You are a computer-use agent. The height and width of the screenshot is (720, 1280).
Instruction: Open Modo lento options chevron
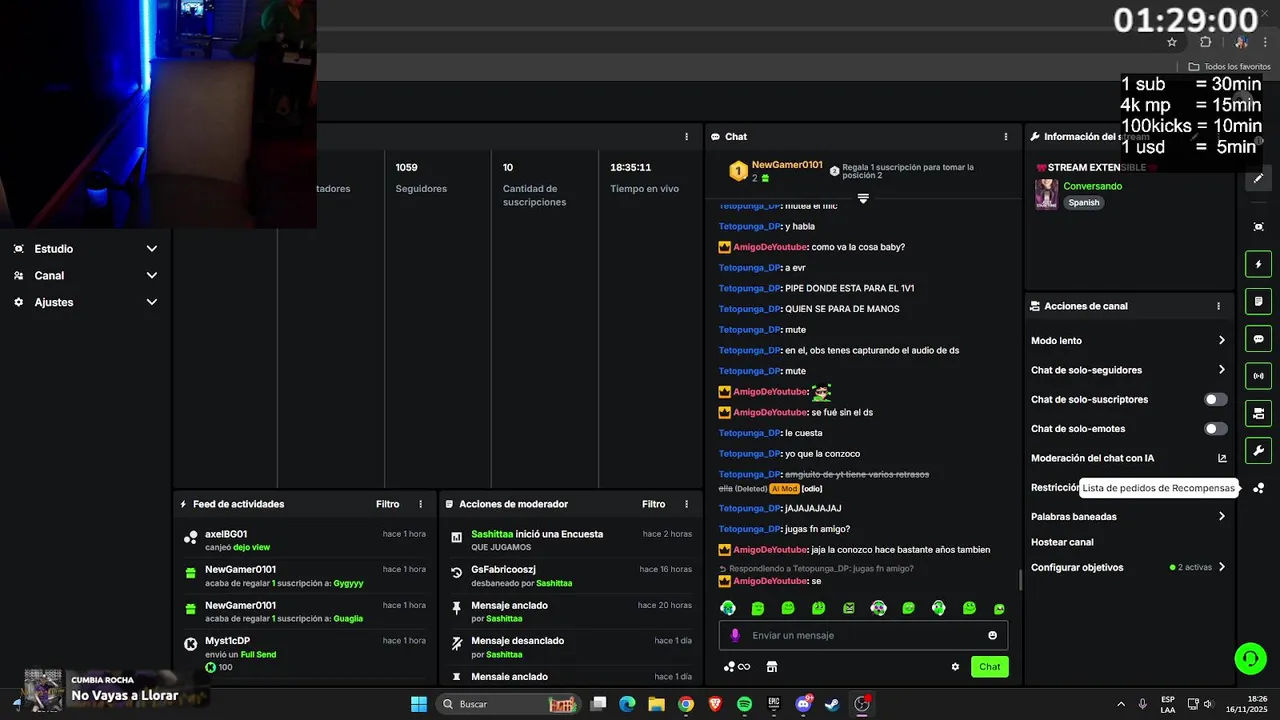[x=1221, y=341]
